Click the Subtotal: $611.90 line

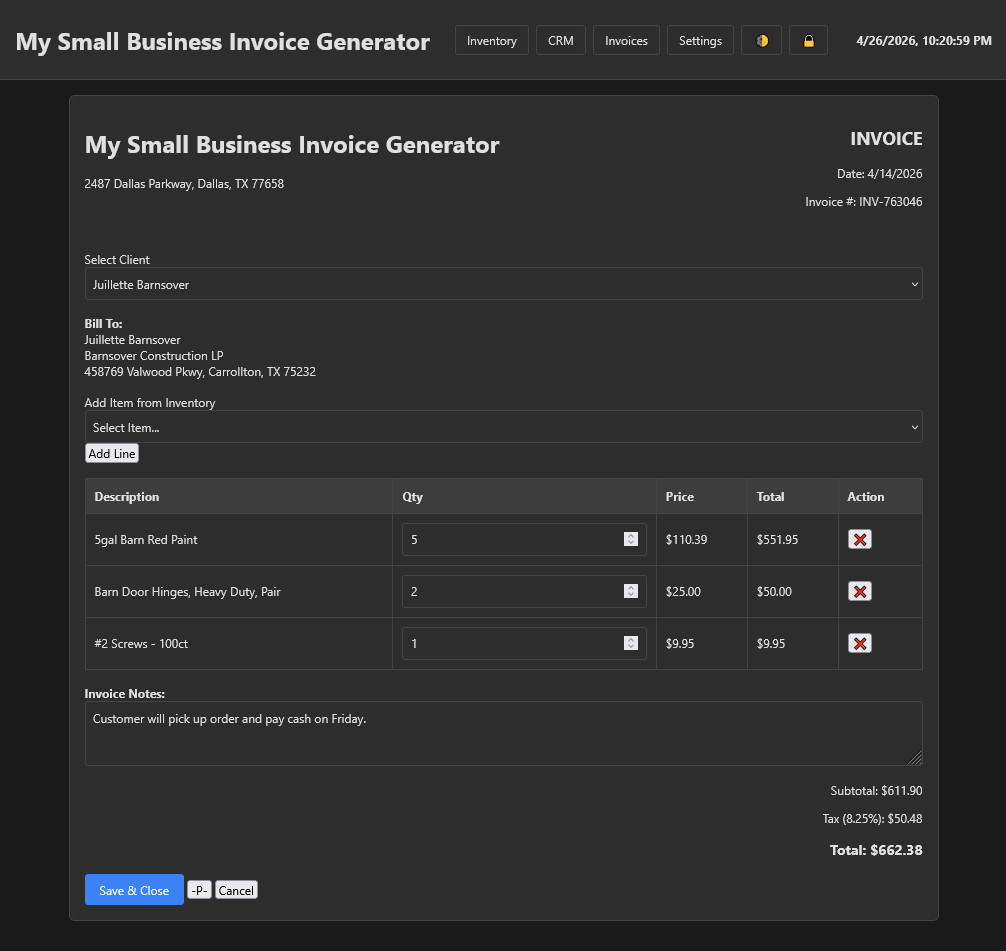click(876, 791)
